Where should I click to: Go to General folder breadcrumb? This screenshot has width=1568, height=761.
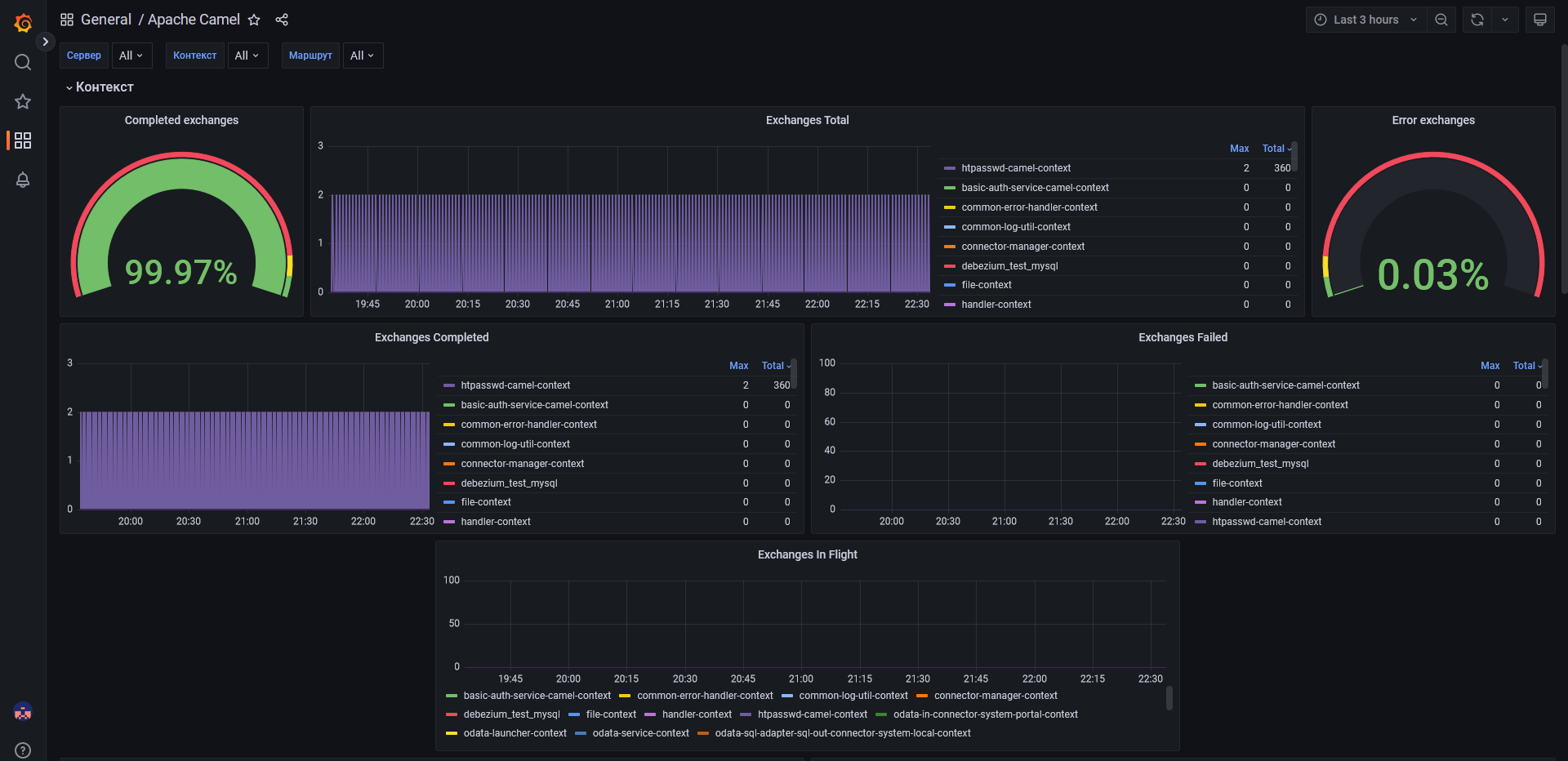[105, 20]
